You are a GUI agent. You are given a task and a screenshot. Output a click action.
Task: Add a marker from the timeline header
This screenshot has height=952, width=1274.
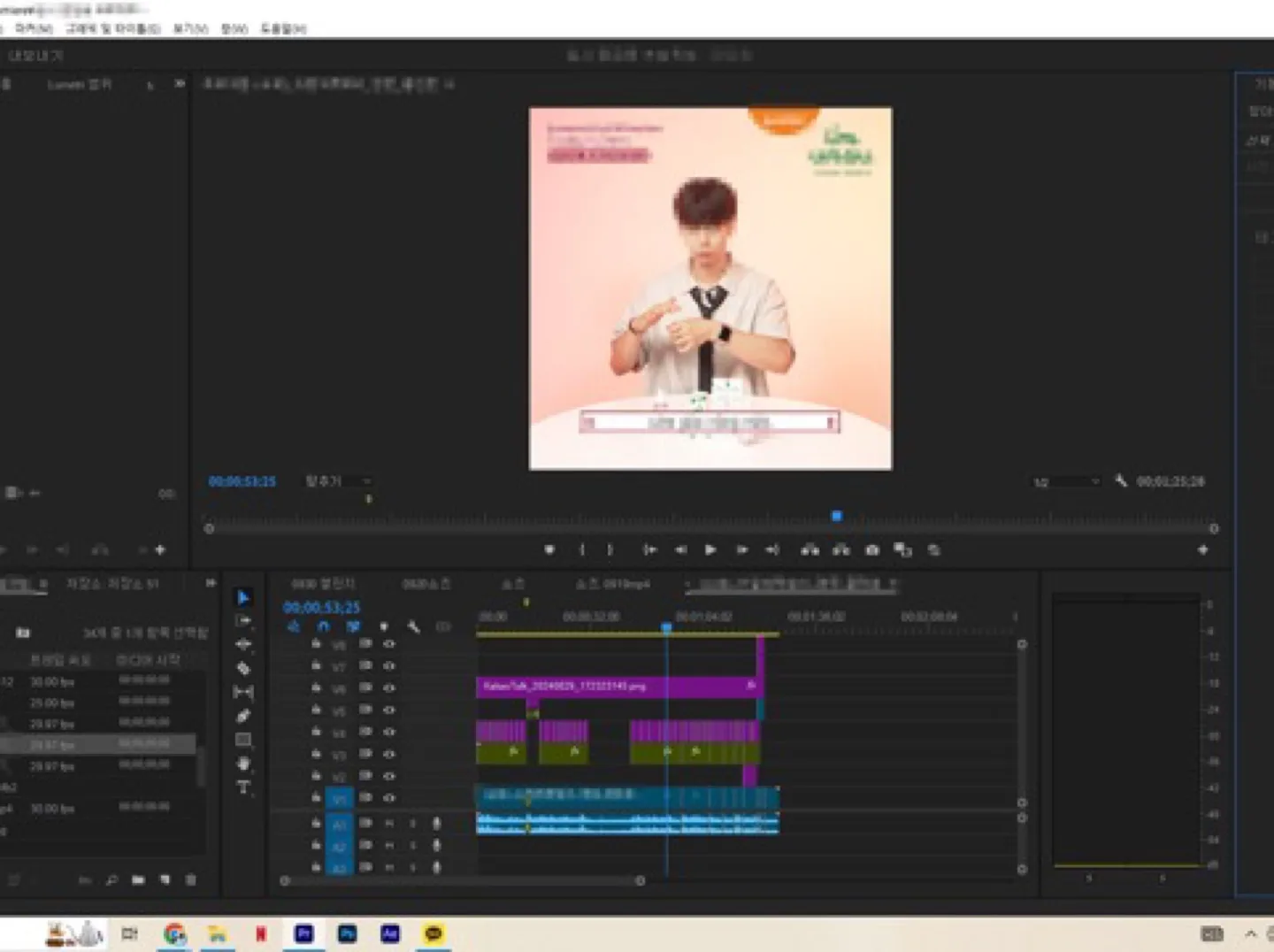[x=383, y=626]
